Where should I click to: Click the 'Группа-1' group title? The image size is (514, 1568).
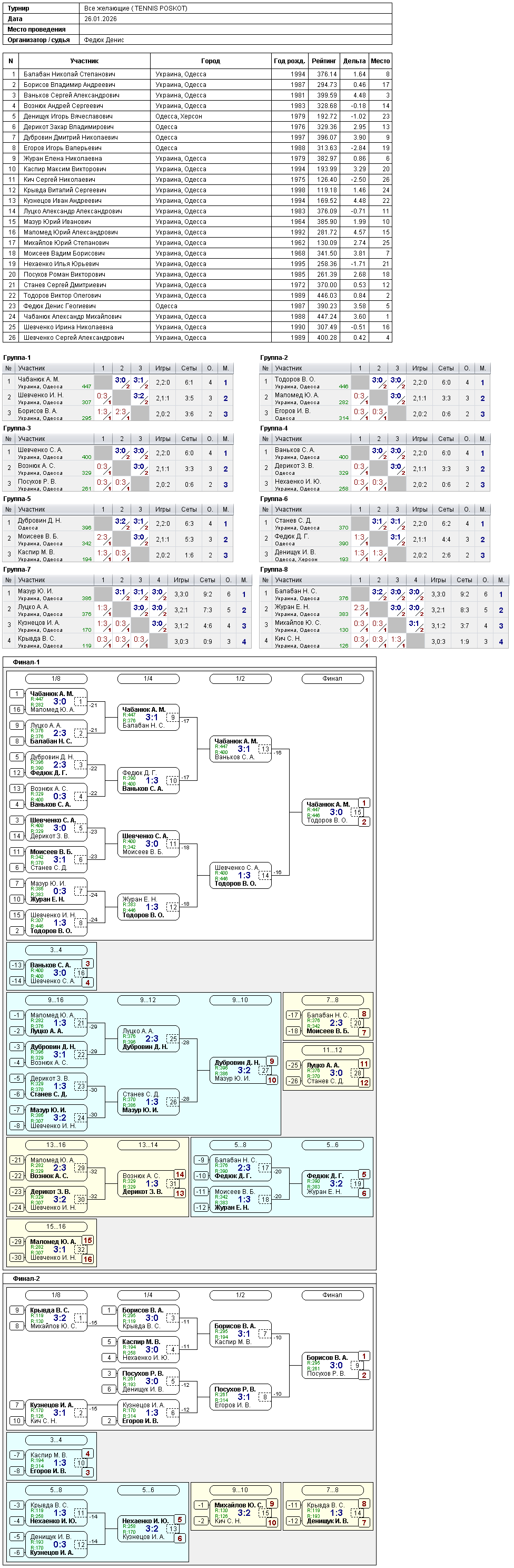17,358
